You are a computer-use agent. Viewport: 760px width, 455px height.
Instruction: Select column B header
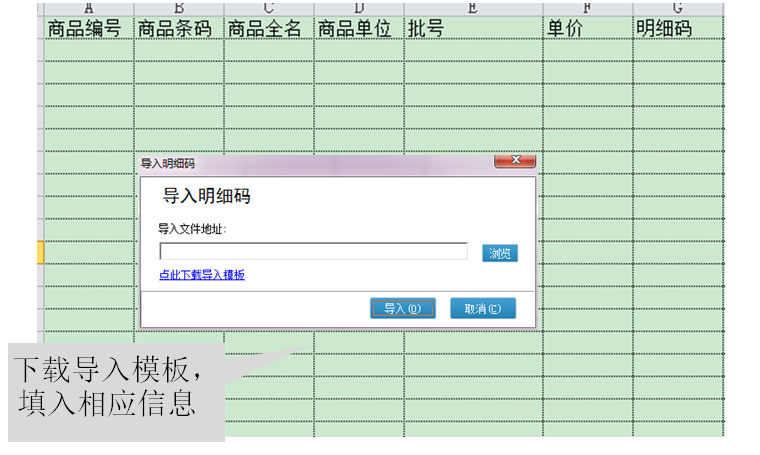point(178,9)
